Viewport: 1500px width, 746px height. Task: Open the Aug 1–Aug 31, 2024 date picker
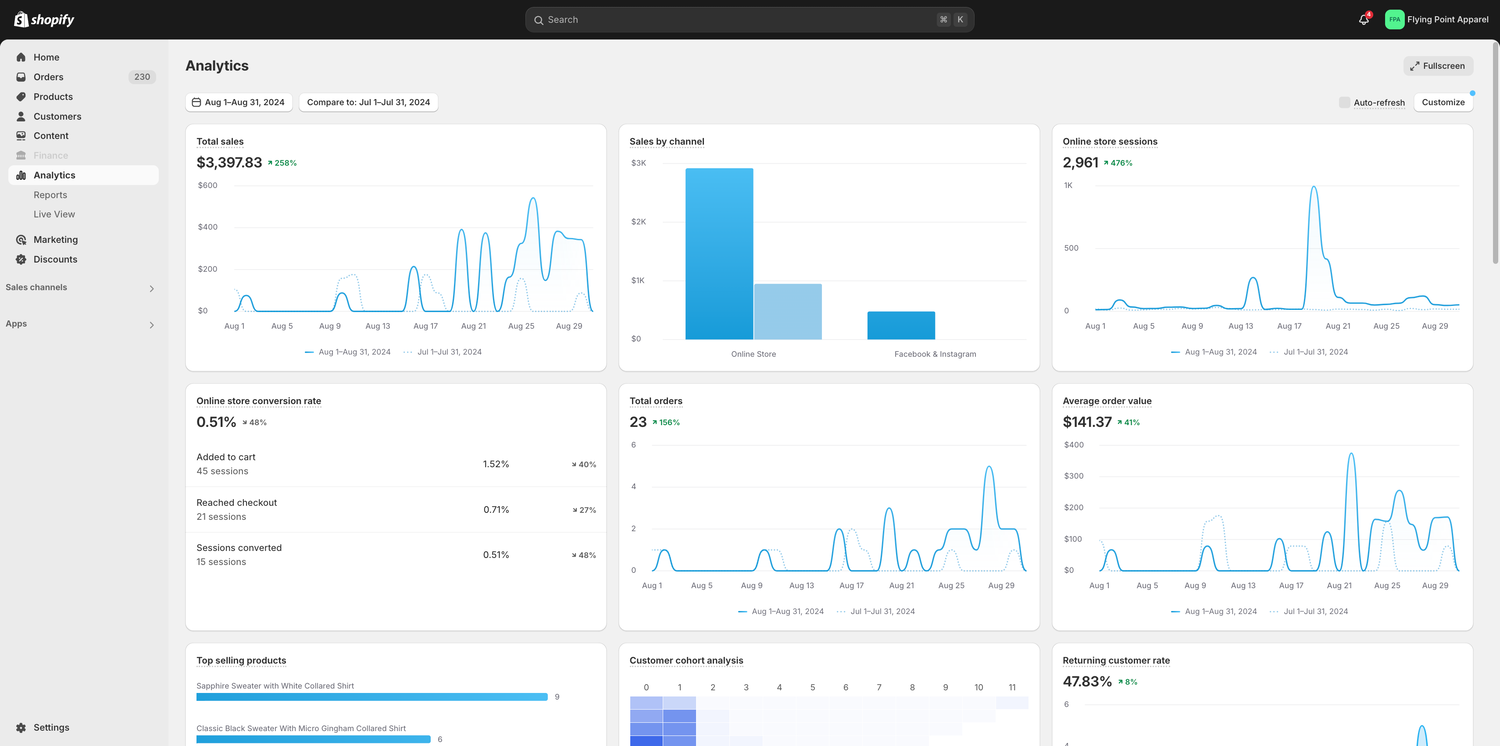pyautogui.click(x=239, y=102)
